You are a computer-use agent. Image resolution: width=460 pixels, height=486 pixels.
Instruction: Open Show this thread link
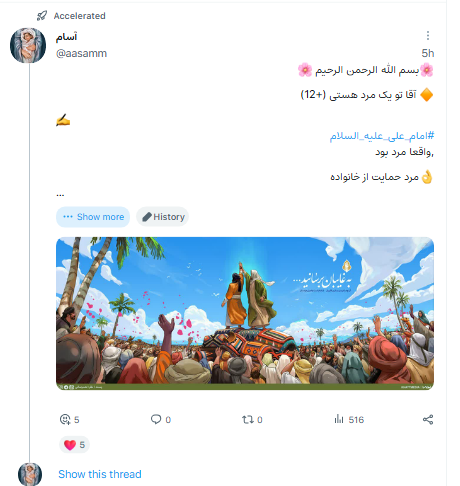coord(100,474)
